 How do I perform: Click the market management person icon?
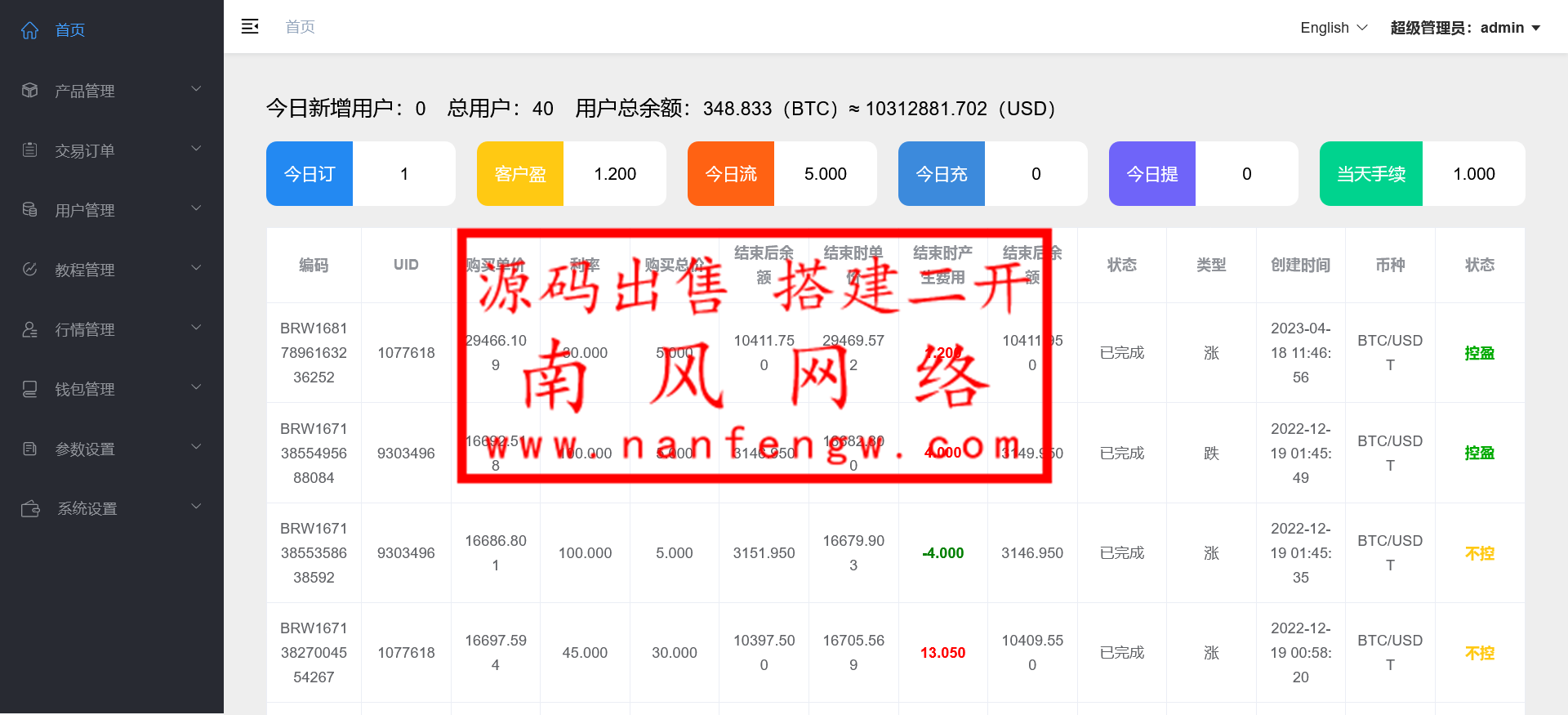coord(30,329)
